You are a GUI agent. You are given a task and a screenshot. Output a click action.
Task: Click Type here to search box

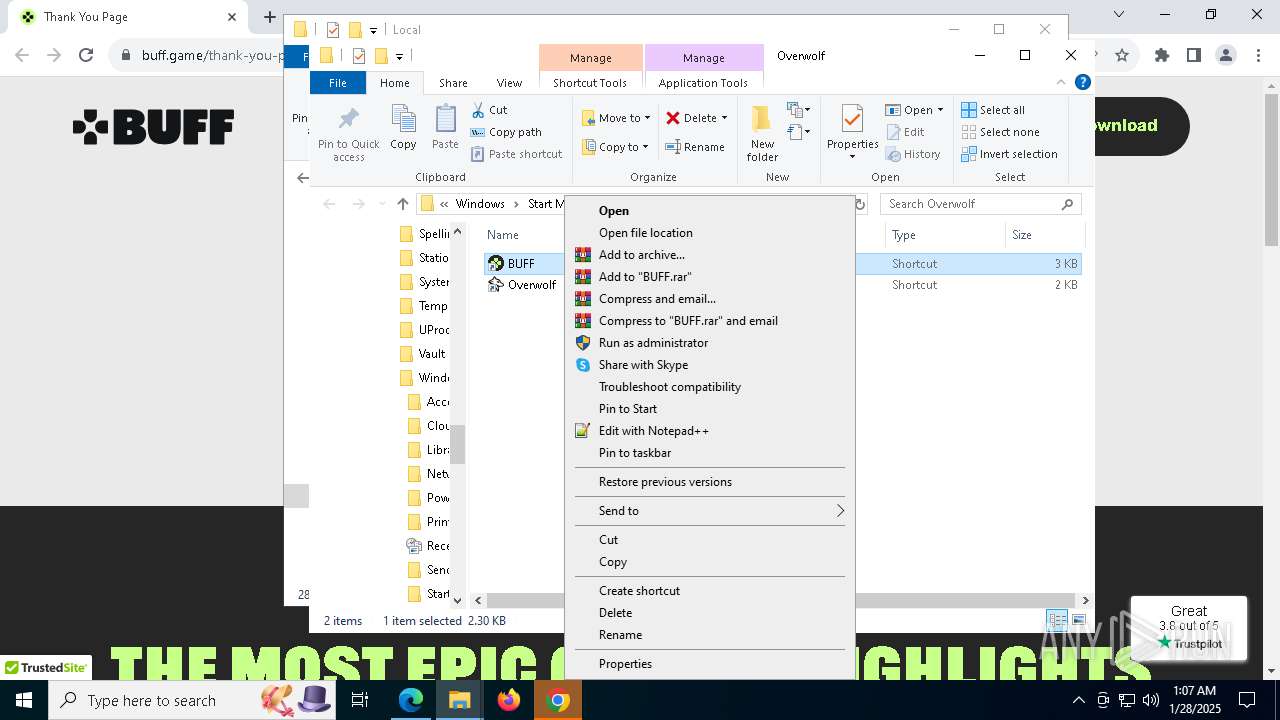pos(194,700)
